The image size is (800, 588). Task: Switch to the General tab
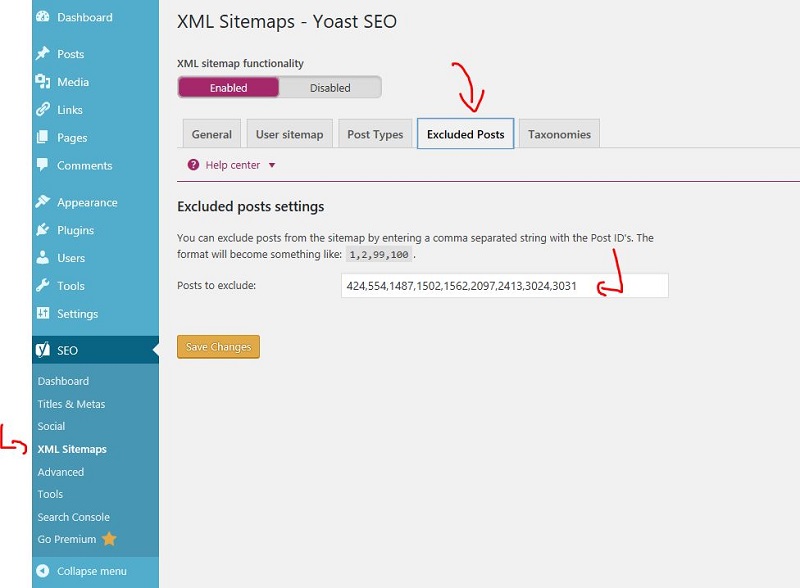(212, 134)
